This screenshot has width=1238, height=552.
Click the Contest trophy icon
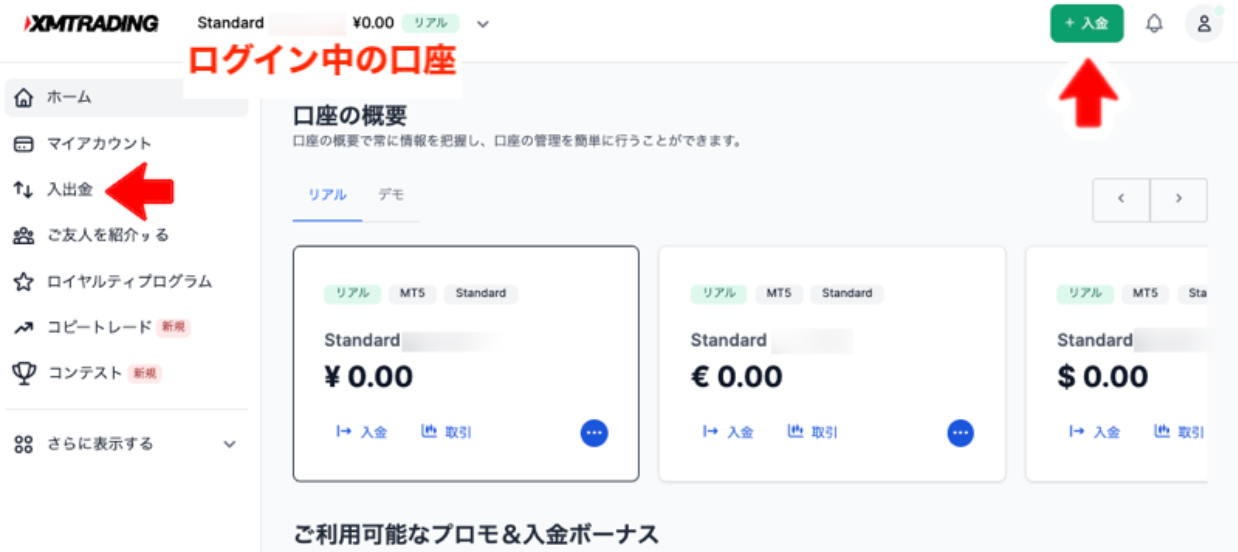[24, 373]
